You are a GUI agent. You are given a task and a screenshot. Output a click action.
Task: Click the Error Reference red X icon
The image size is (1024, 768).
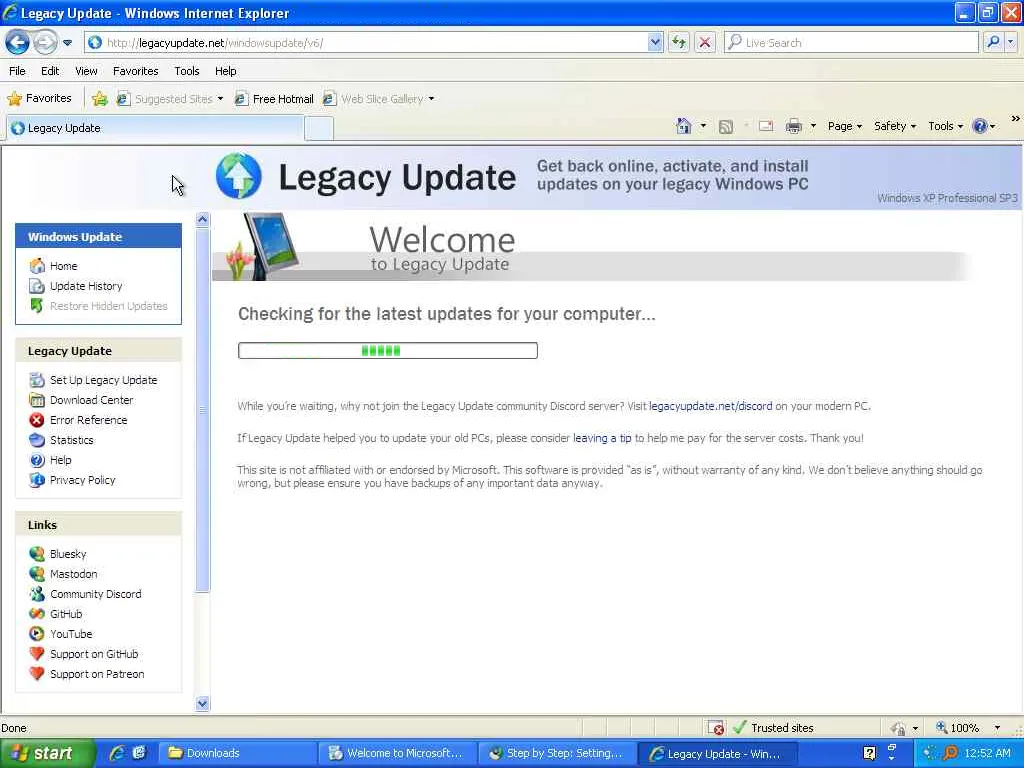click(37, 420)
